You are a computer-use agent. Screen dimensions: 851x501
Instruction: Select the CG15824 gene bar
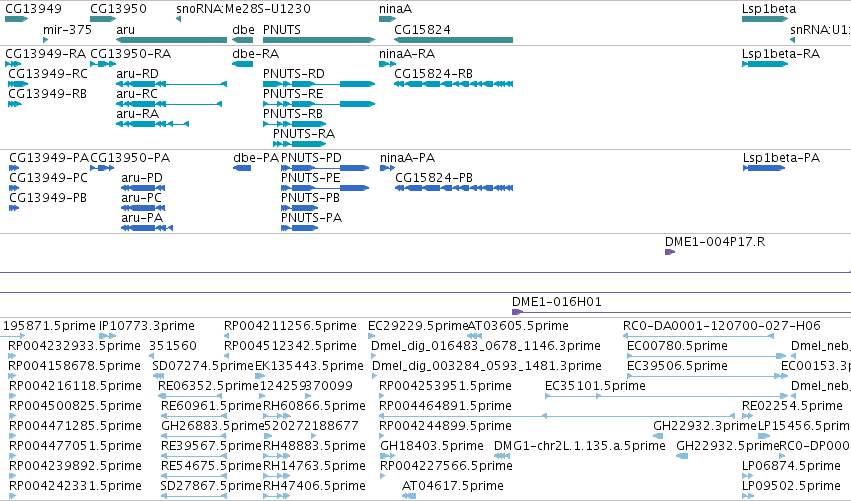pos(453,40)
